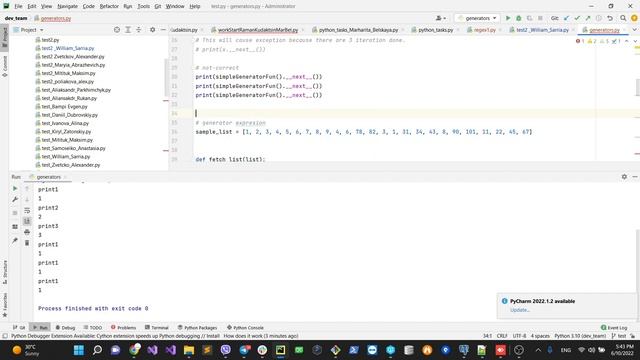Open the Tools menu
640x360 pixels.
[143, 6]
